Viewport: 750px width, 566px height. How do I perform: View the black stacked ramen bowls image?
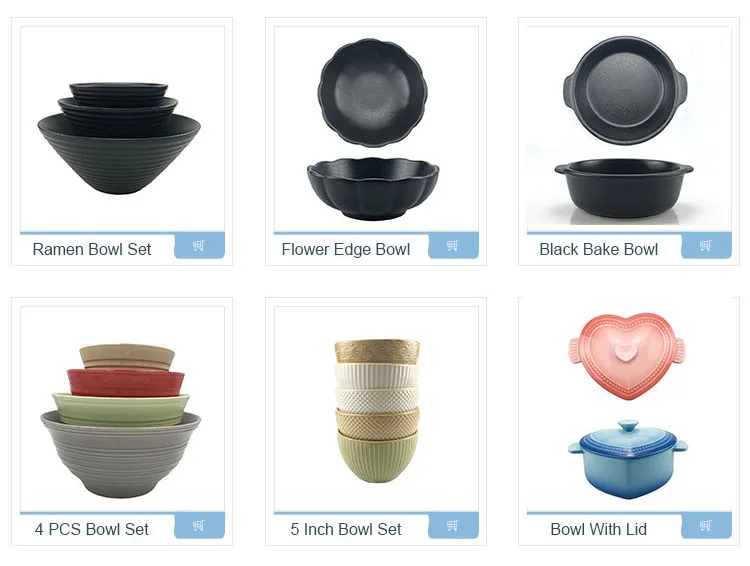119,138
